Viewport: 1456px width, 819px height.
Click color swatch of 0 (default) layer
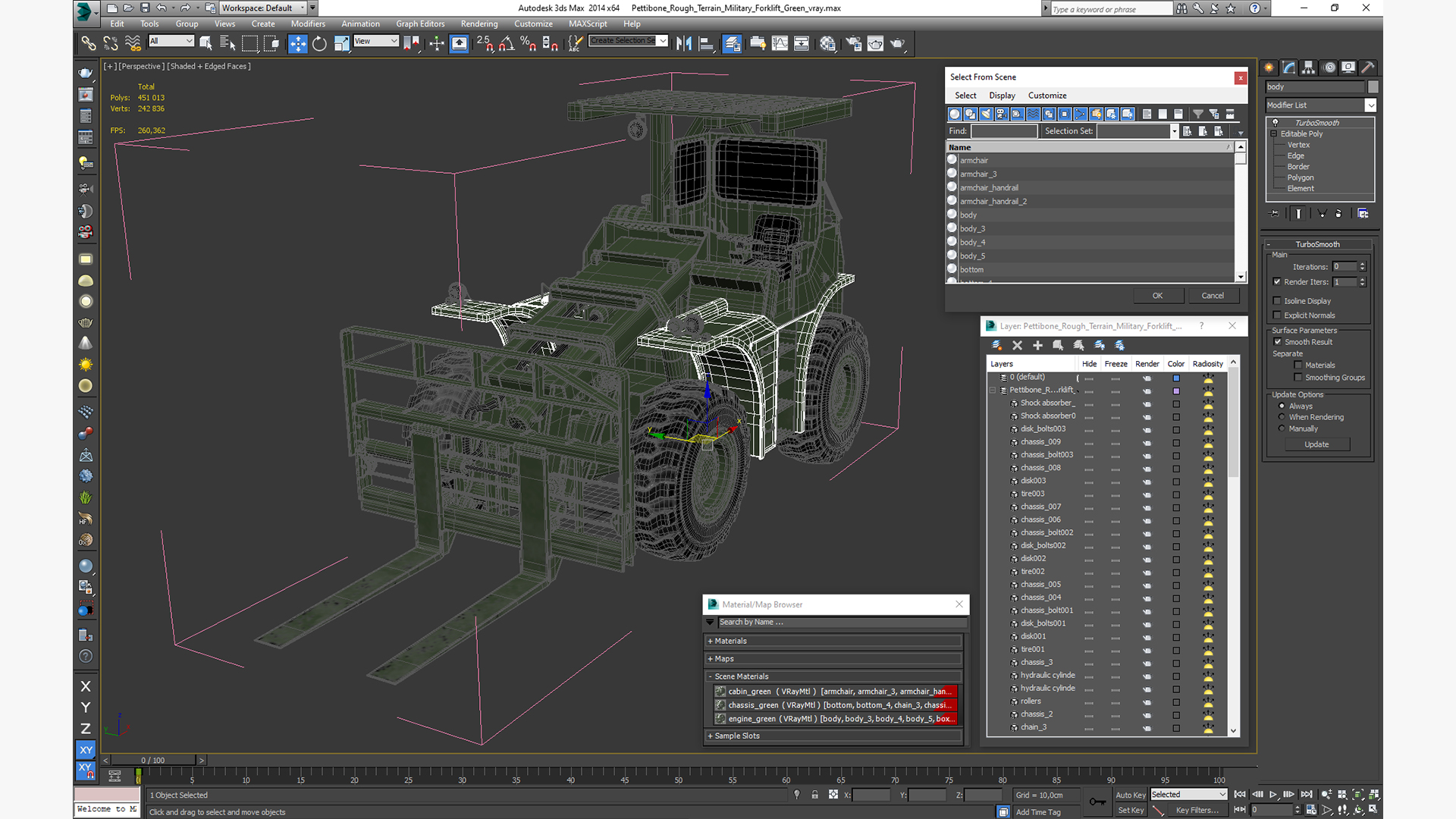pyautogui.click(x=1176, y=378)
